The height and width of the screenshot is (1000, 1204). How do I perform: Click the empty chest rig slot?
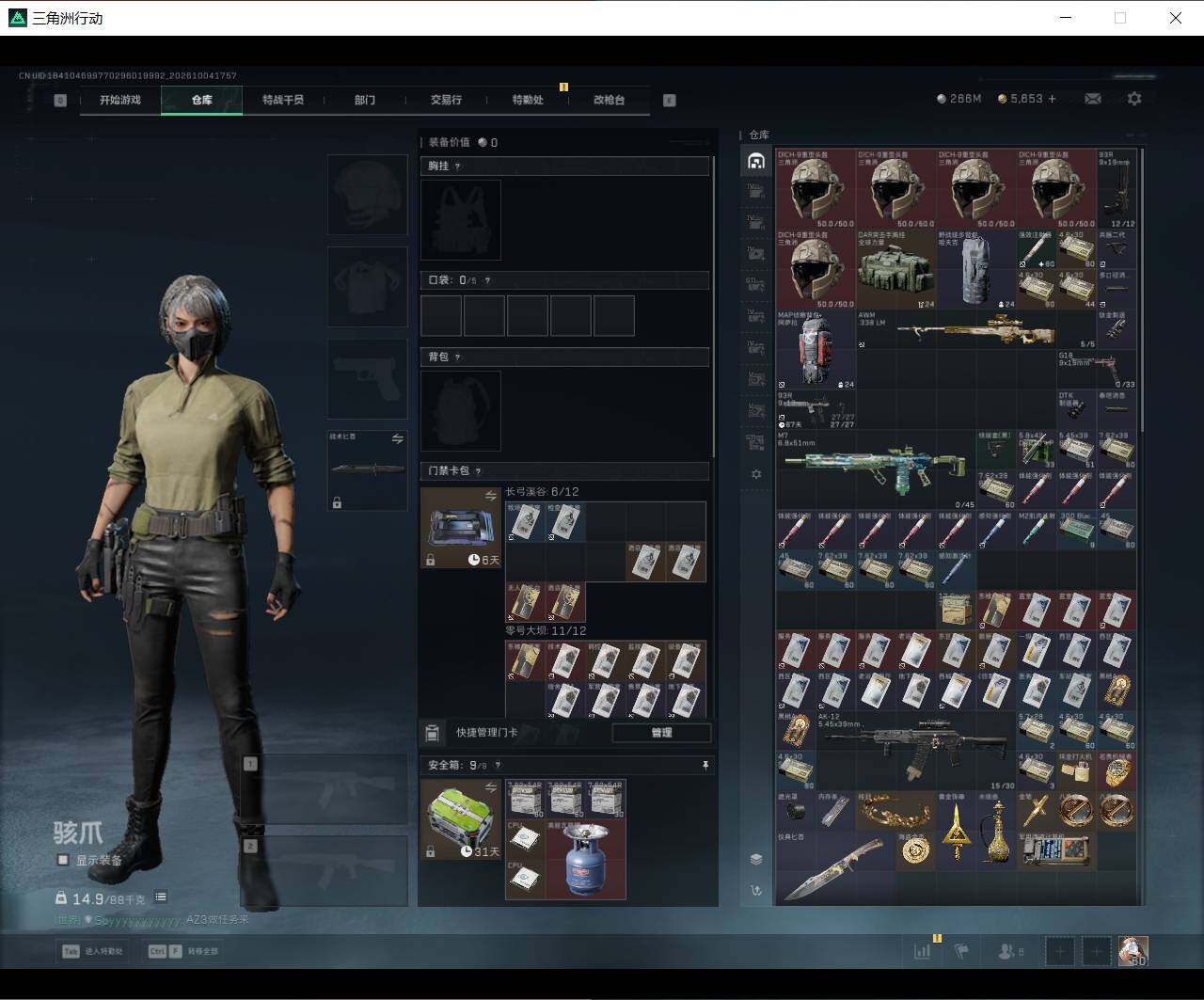pos(461,220)
